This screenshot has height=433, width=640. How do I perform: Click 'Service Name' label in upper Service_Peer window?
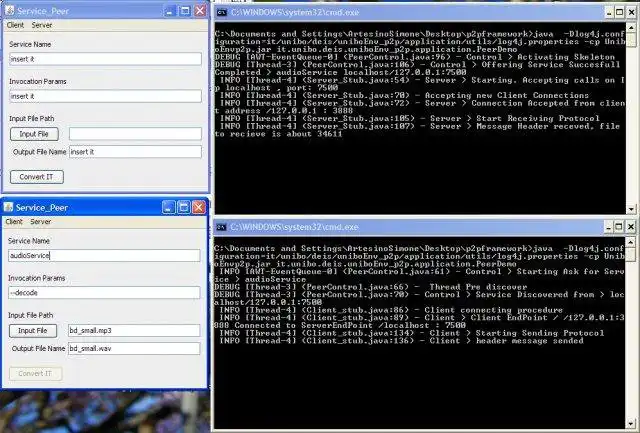(x=30, y=44)
